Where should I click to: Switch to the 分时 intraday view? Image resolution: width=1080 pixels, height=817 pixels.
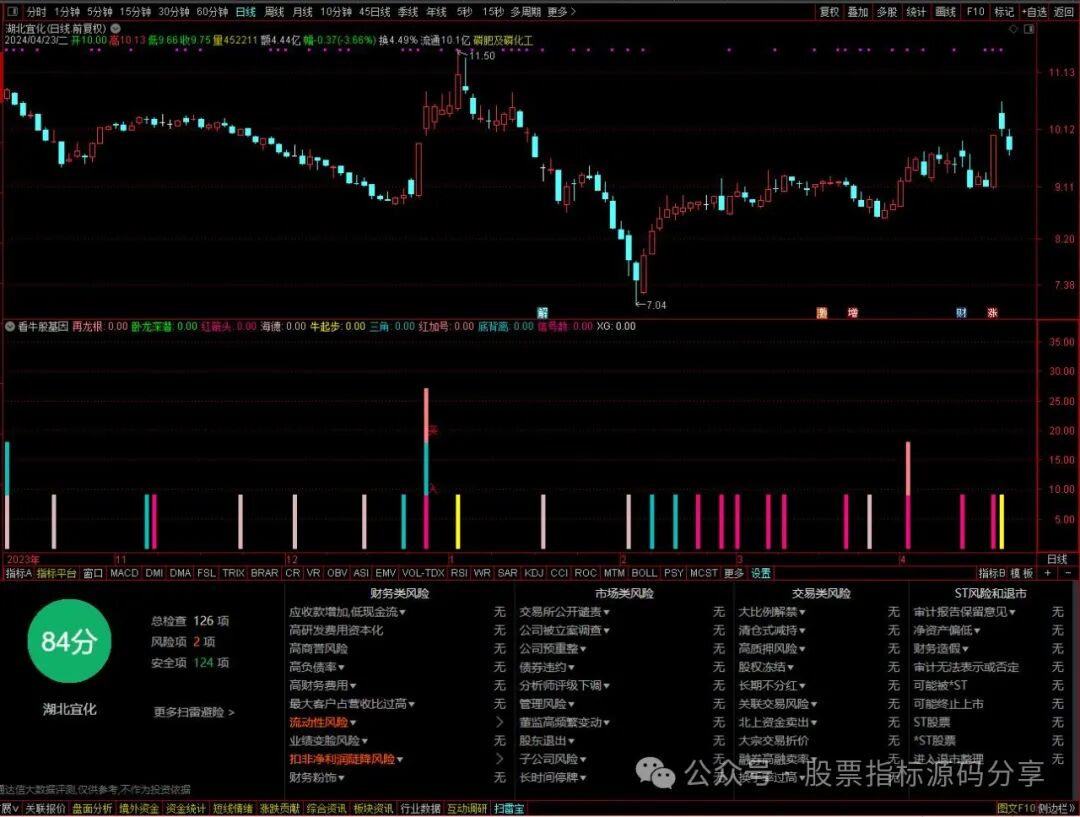pos(37,12)
